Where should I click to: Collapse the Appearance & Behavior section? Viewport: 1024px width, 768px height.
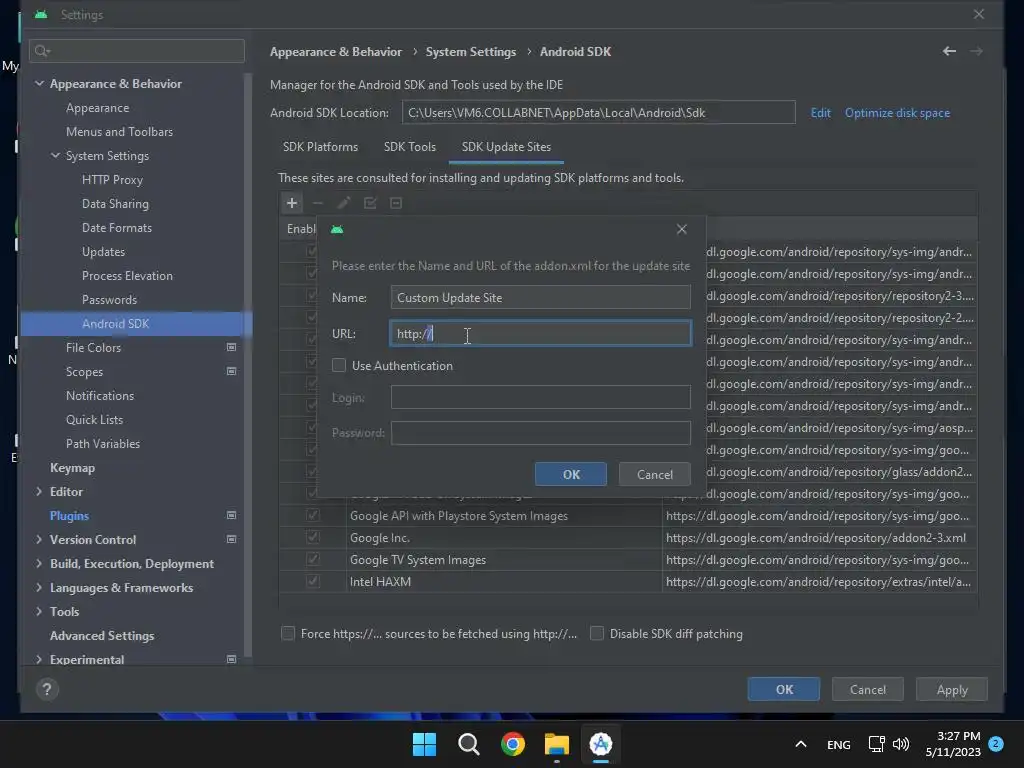point(39,84)
